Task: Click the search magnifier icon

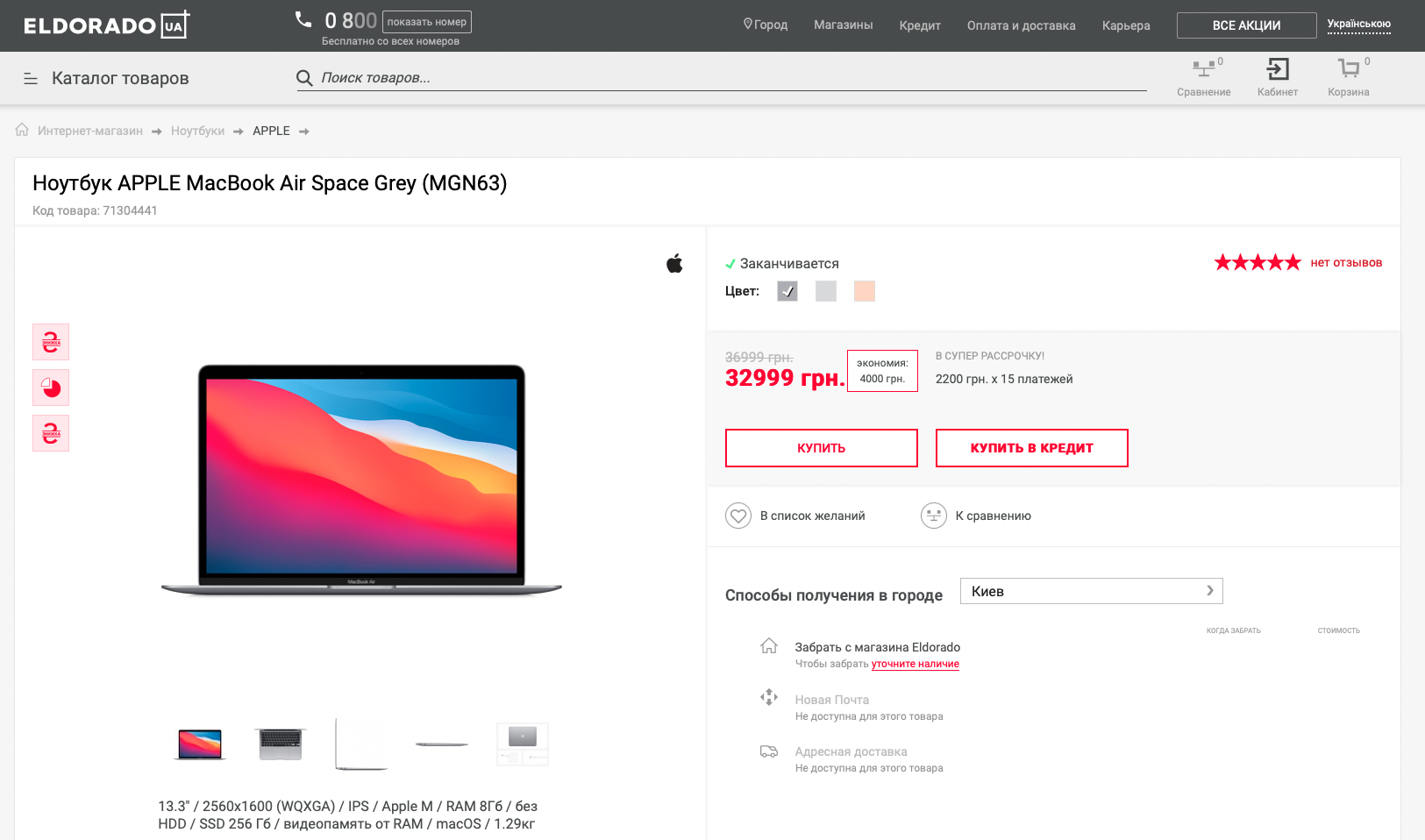Action: (304, 78)
